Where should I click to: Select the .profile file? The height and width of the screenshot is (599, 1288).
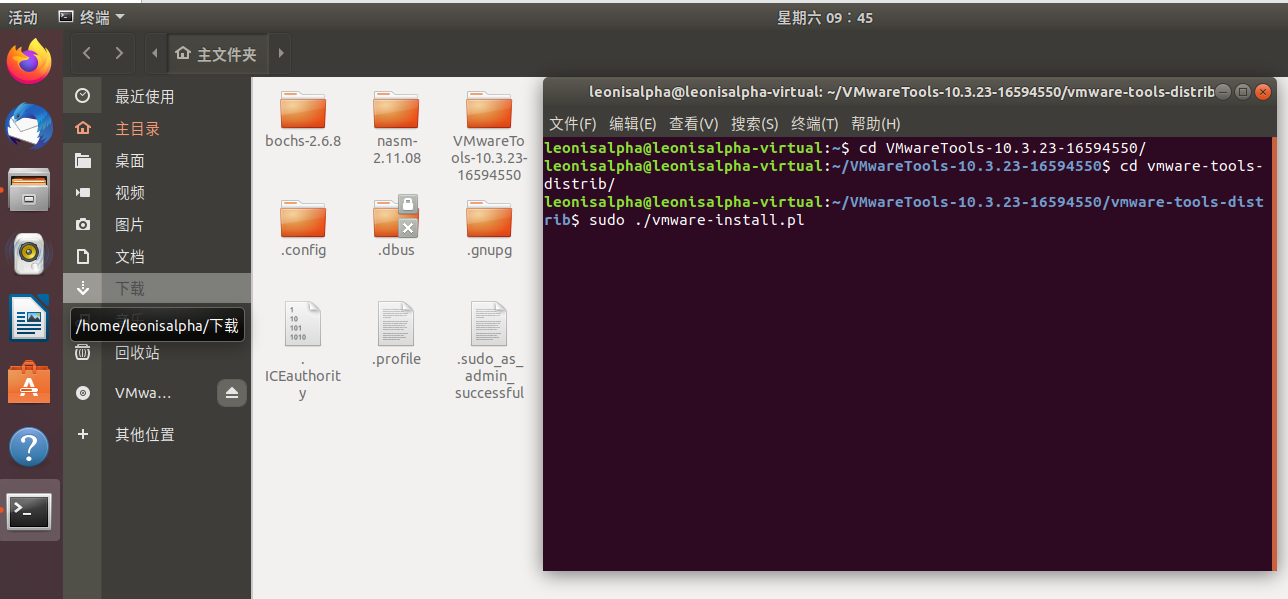click(x=396, y=334)
